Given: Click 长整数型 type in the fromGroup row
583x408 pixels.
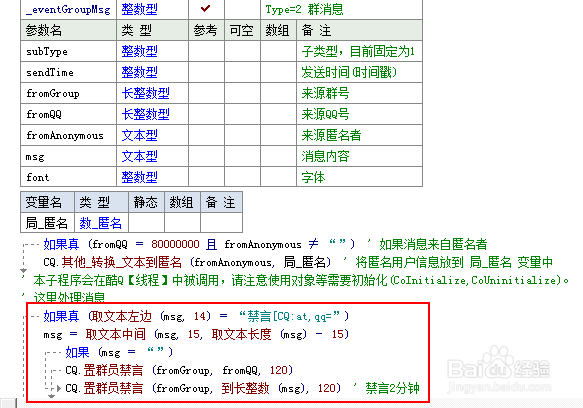Looking at the screenshot, I should point(145,93).
